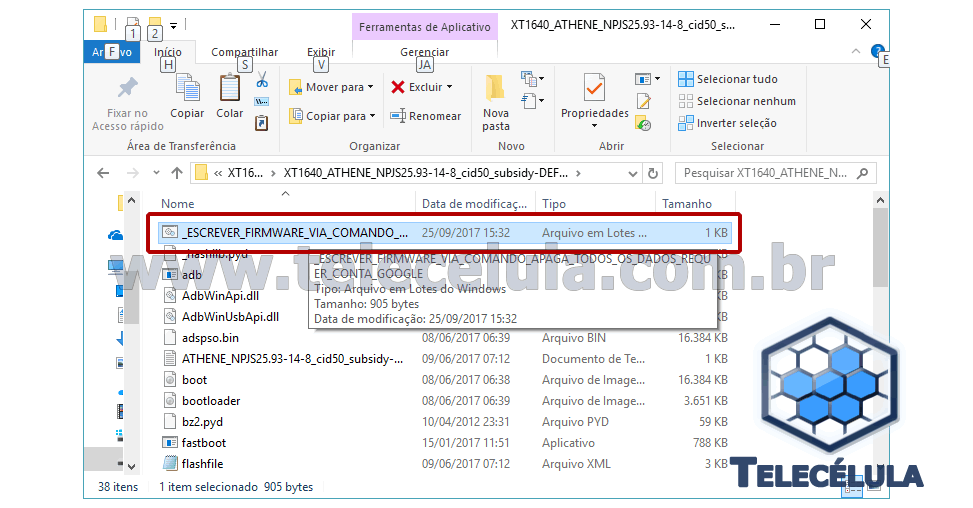Screen dimensions: 973x508
Task: Sort by the Tamanho column header
Action: coord(685,203)
